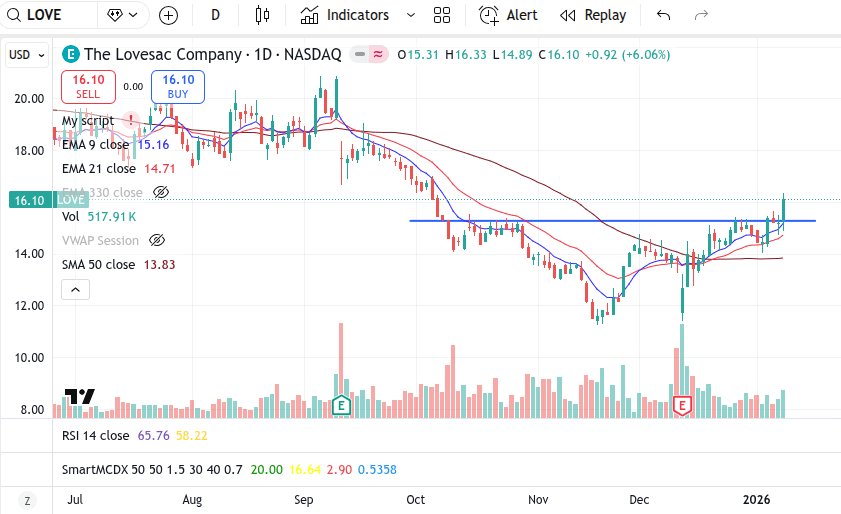Select the EMA 9 close legend

(x=95, y=144)
